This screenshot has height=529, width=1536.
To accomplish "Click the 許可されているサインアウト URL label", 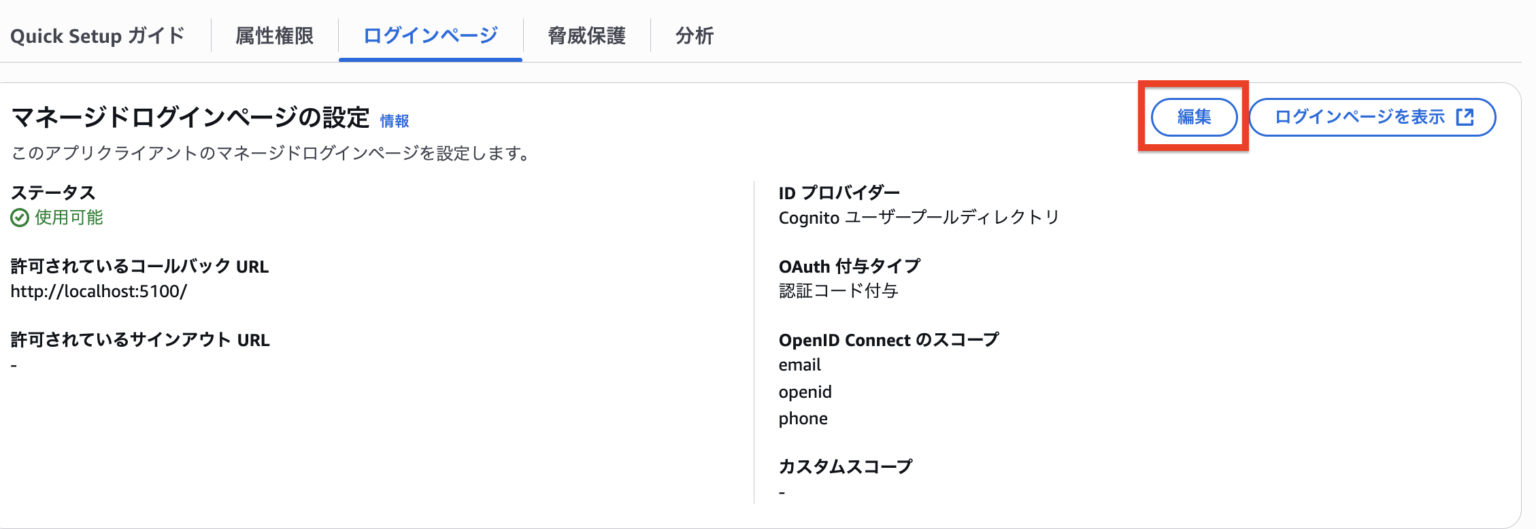I will (140, 340).
